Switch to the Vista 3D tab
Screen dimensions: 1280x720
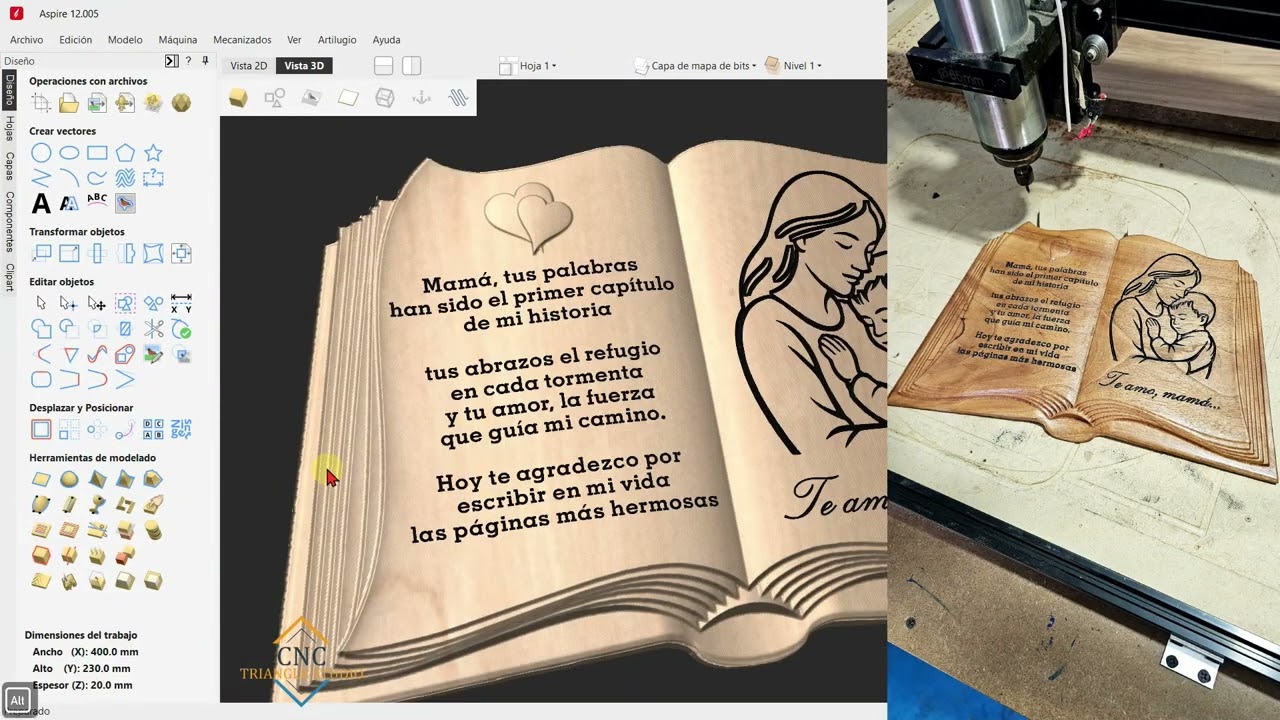[304, 66]
